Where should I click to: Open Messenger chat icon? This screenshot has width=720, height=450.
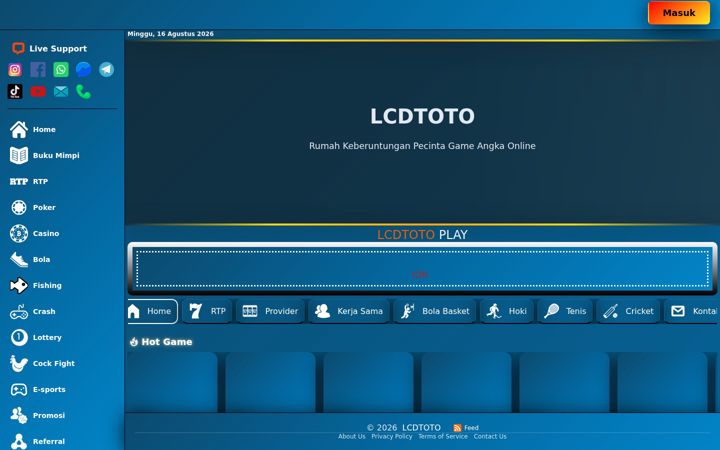[x=83, y=69]
